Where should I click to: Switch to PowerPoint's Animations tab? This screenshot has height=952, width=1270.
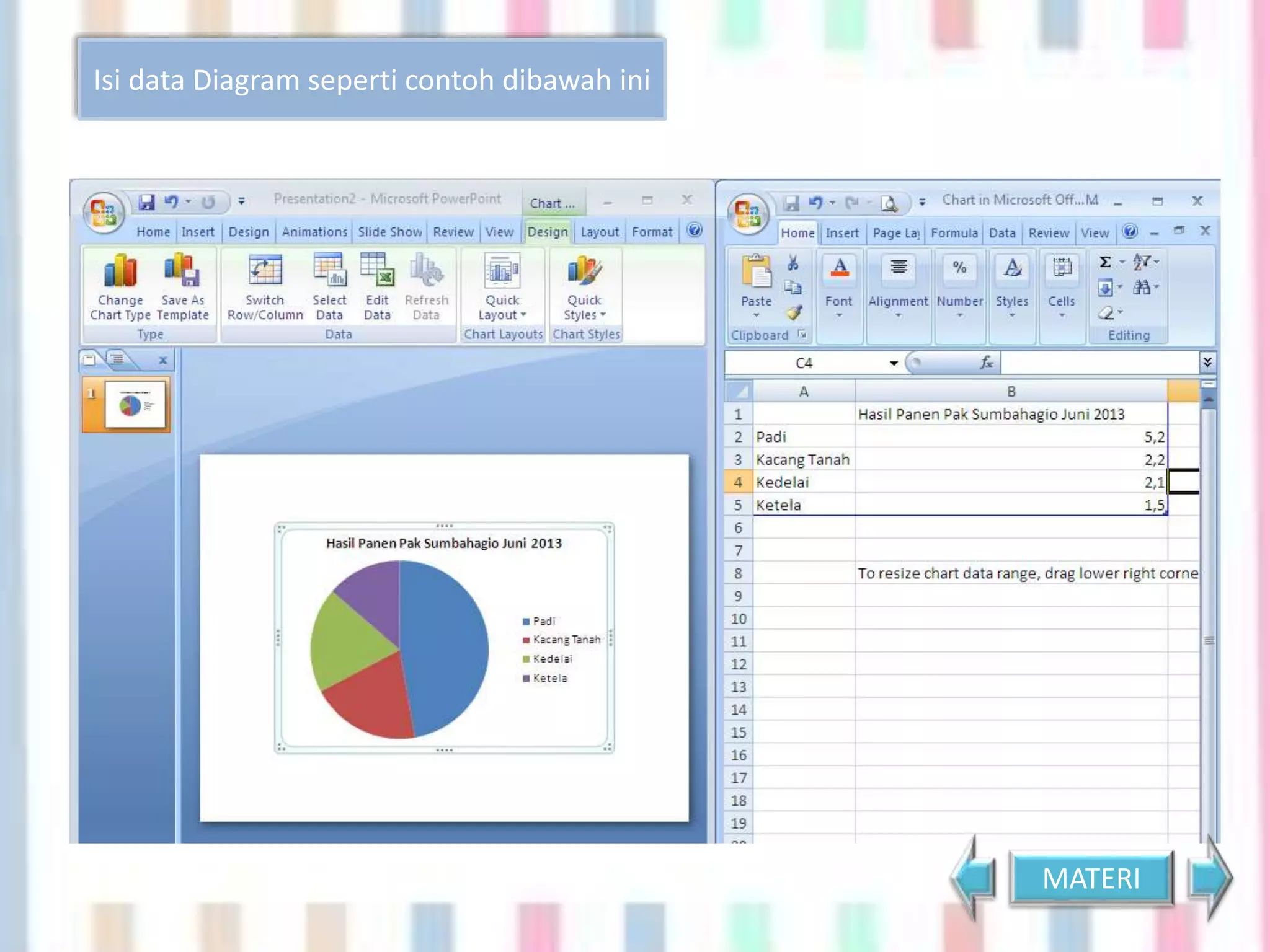click(x=314, y=232)
